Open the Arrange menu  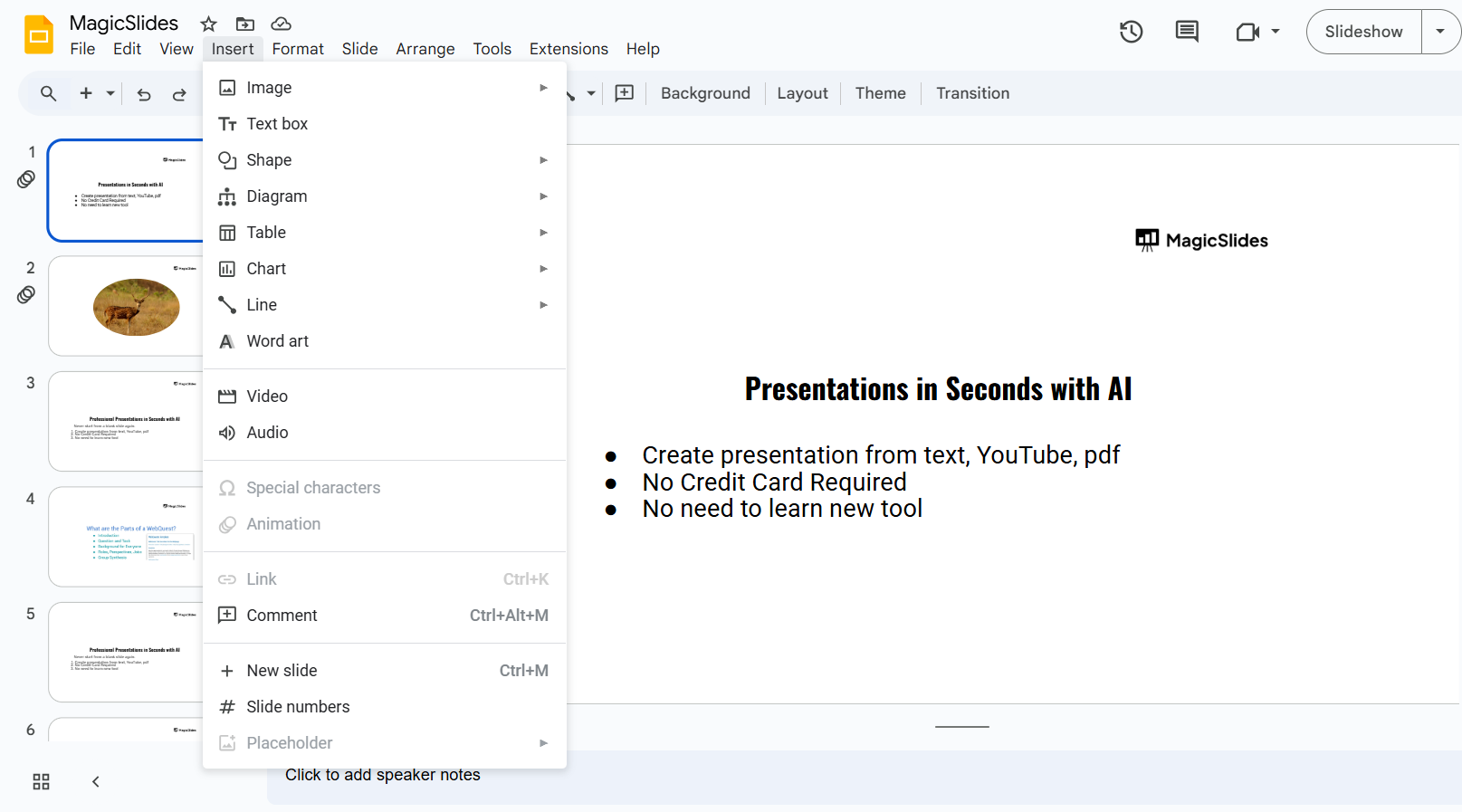click(425, 49)
